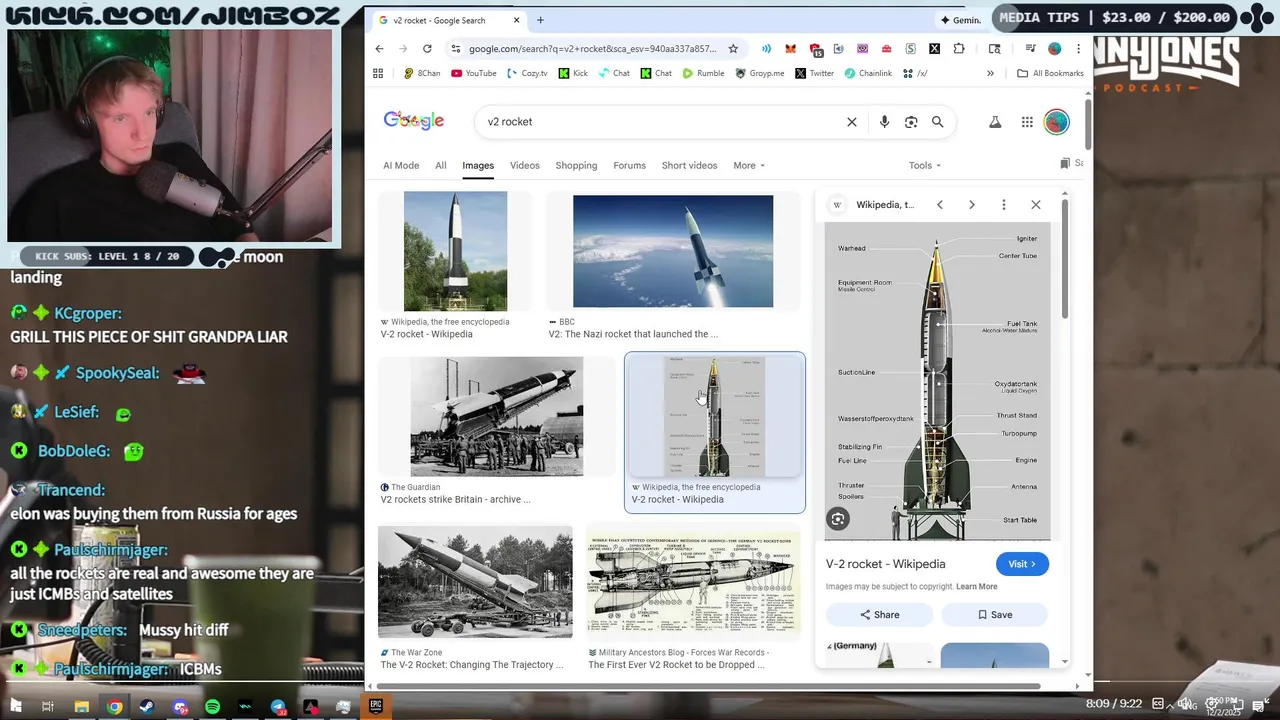Open the media control toolbar icon

(1030, 48)
